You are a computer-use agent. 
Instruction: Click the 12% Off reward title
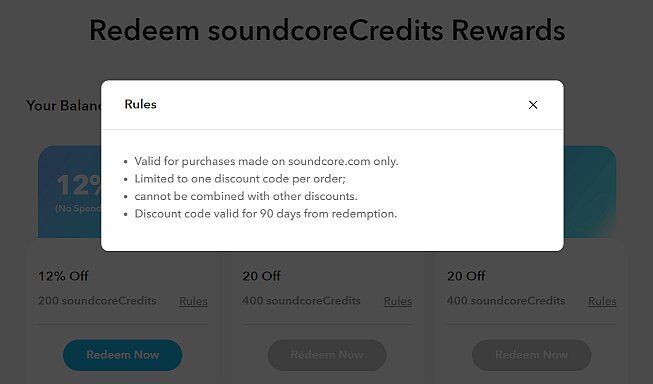[x=63, y=276]
